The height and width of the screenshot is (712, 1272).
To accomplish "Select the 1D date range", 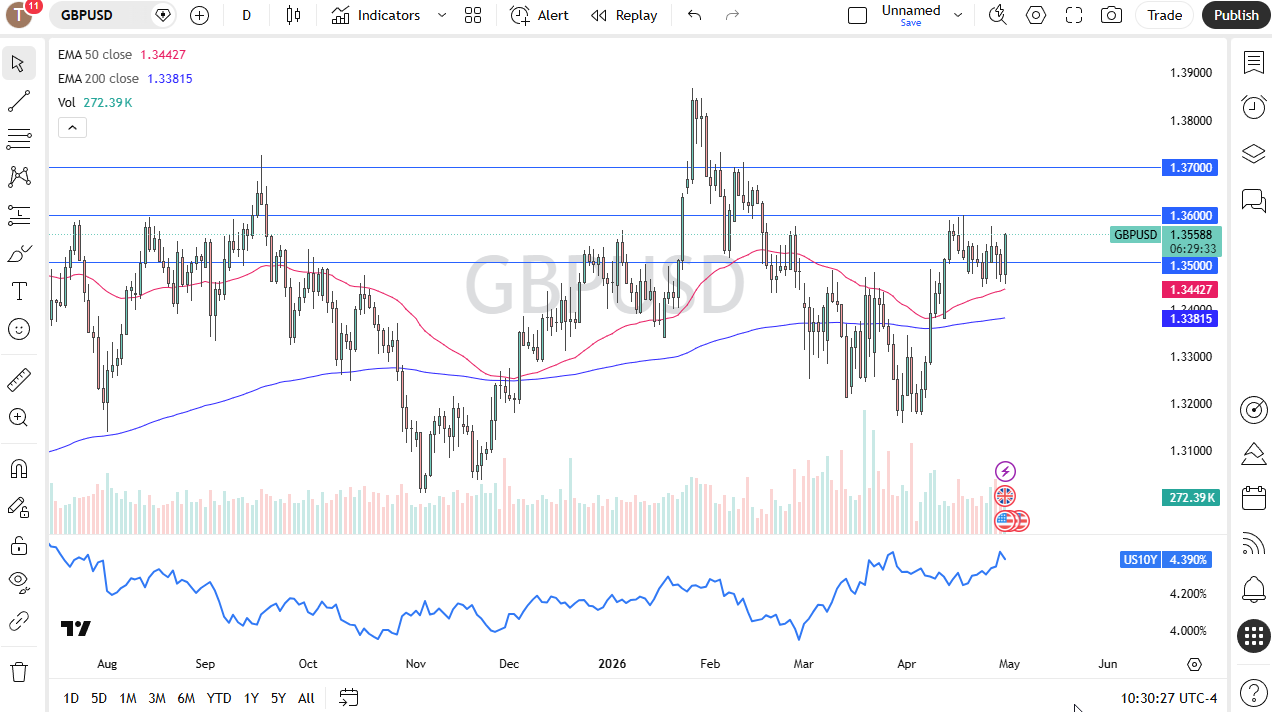I will click(71, 698).
